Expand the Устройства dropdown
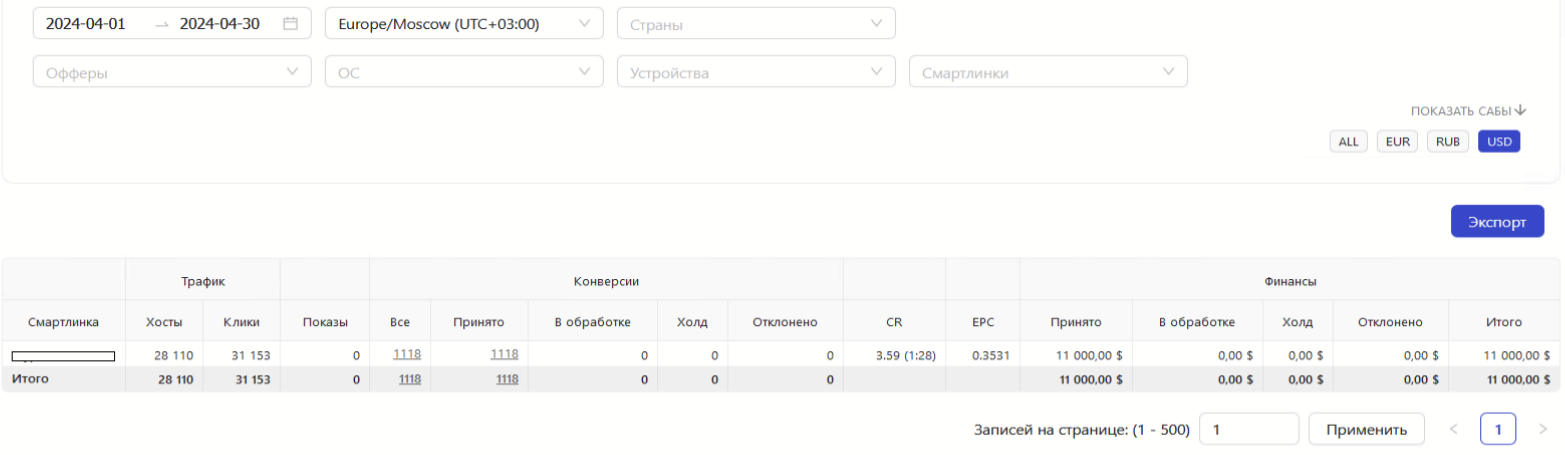The image size is (1565, 455). point(756,72)
